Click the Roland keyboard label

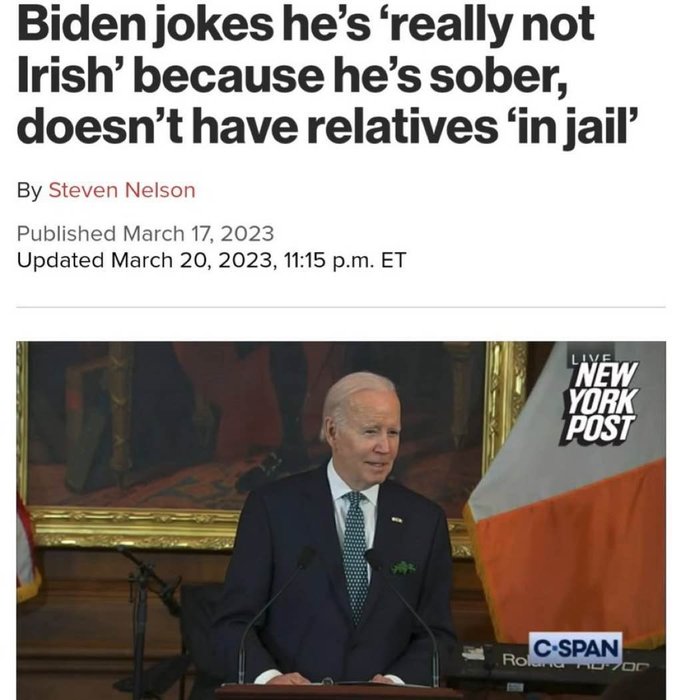pyautogui.click(x=516, y=660)
